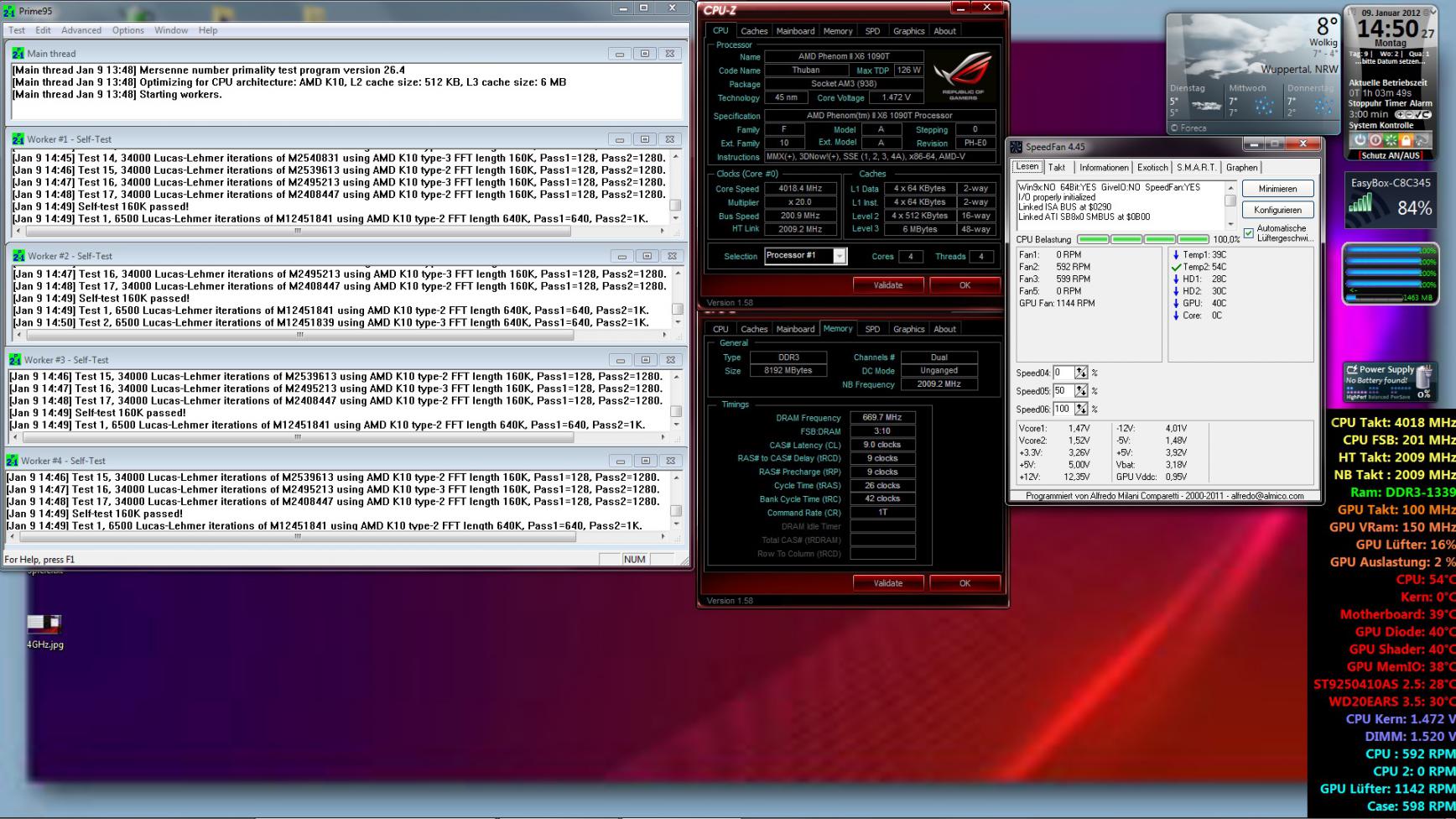Click the blue power icon under System Kontrolle
The image size is (1456, 819).
pyautogui.click(x=1360, y=140)
